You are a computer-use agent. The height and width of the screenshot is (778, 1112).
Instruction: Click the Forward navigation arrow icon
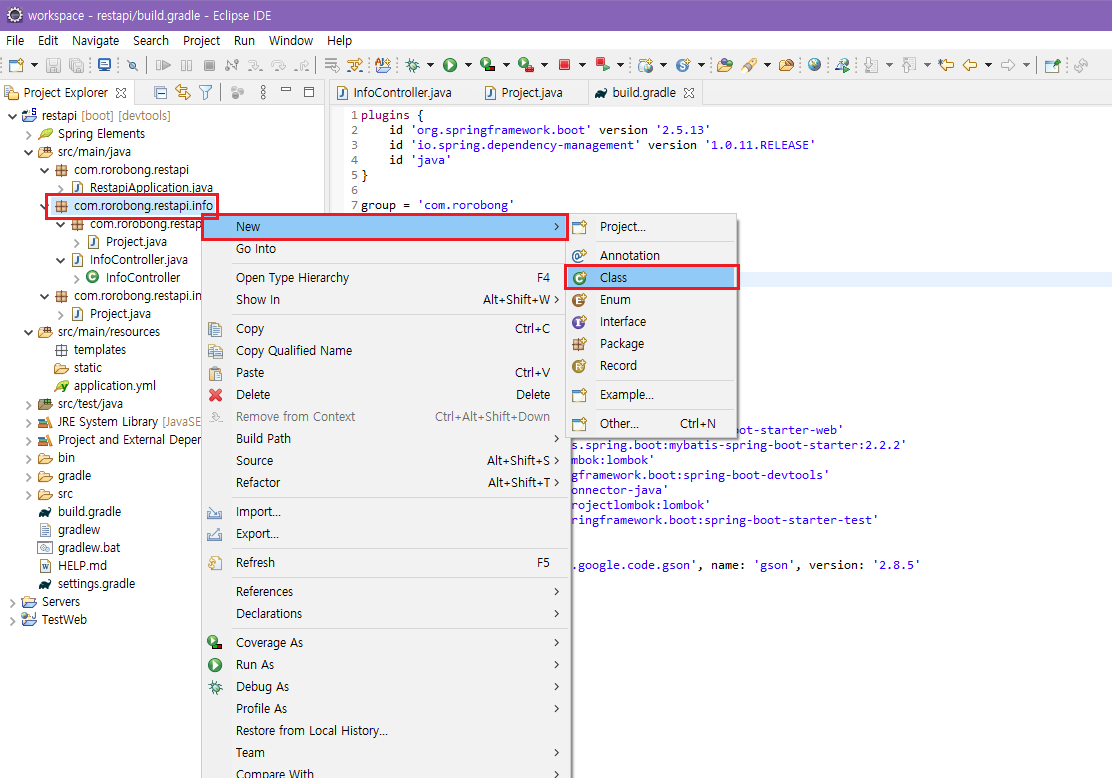1008,65
